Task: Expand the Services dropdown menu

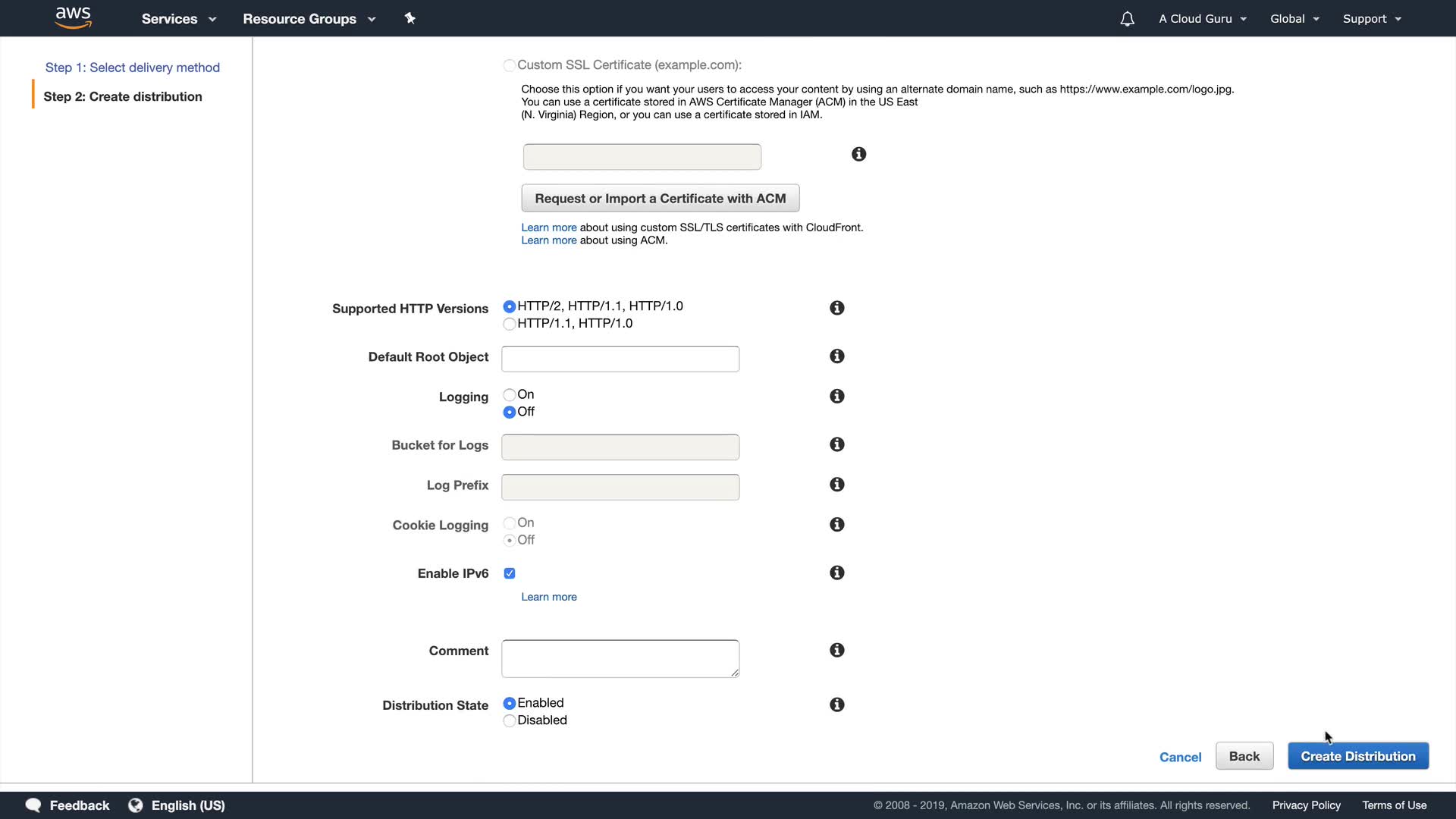Action: pyautogui.click(x=178, y=19)
